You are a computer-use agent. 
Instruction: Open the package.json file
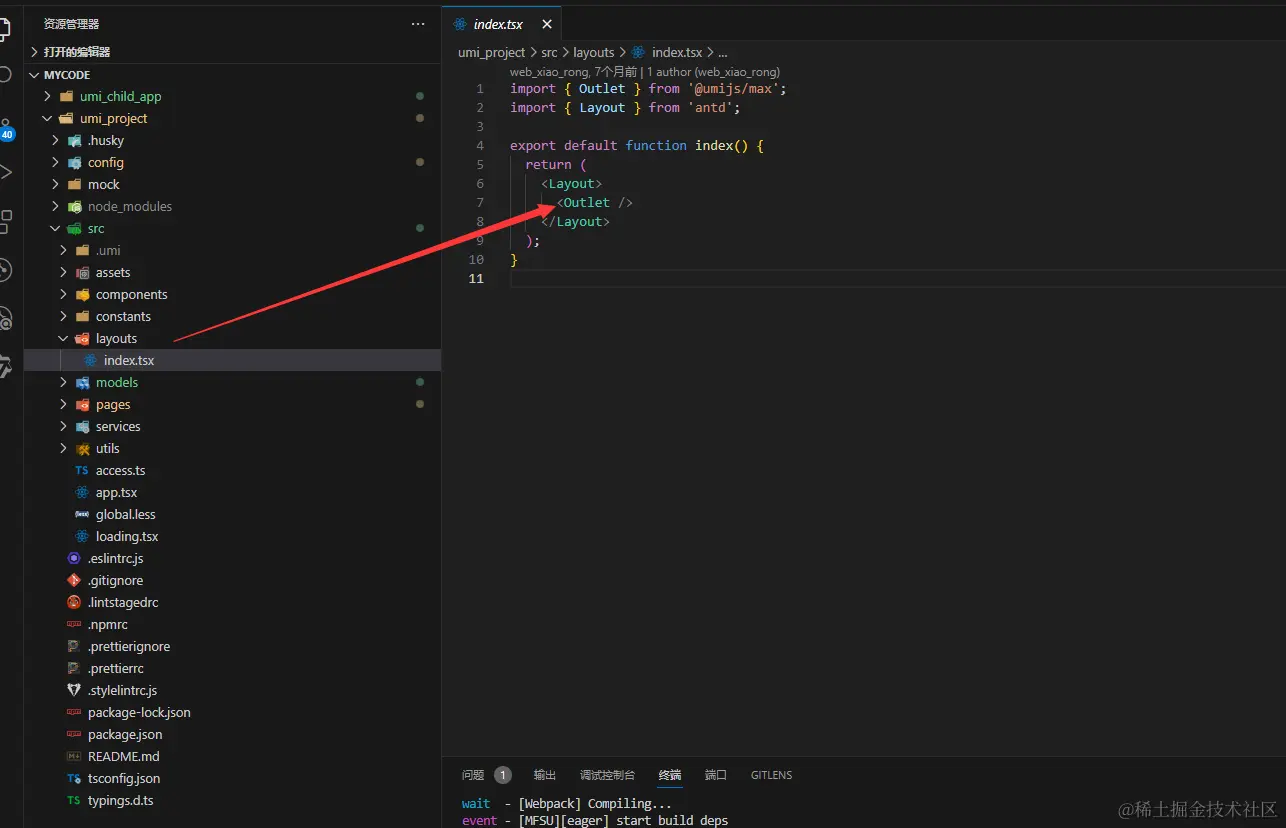tap(232, 735)
